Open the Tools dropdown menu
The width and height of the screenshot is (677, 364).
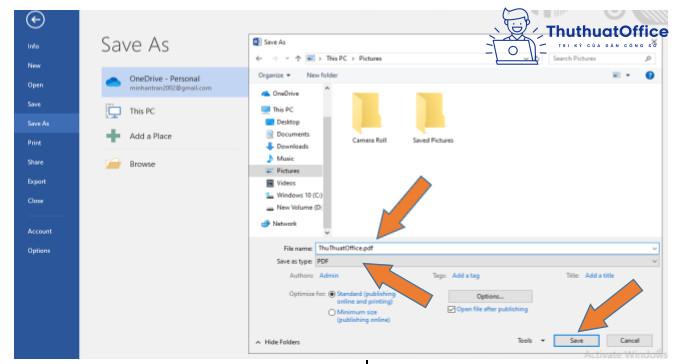click(531, 341)
